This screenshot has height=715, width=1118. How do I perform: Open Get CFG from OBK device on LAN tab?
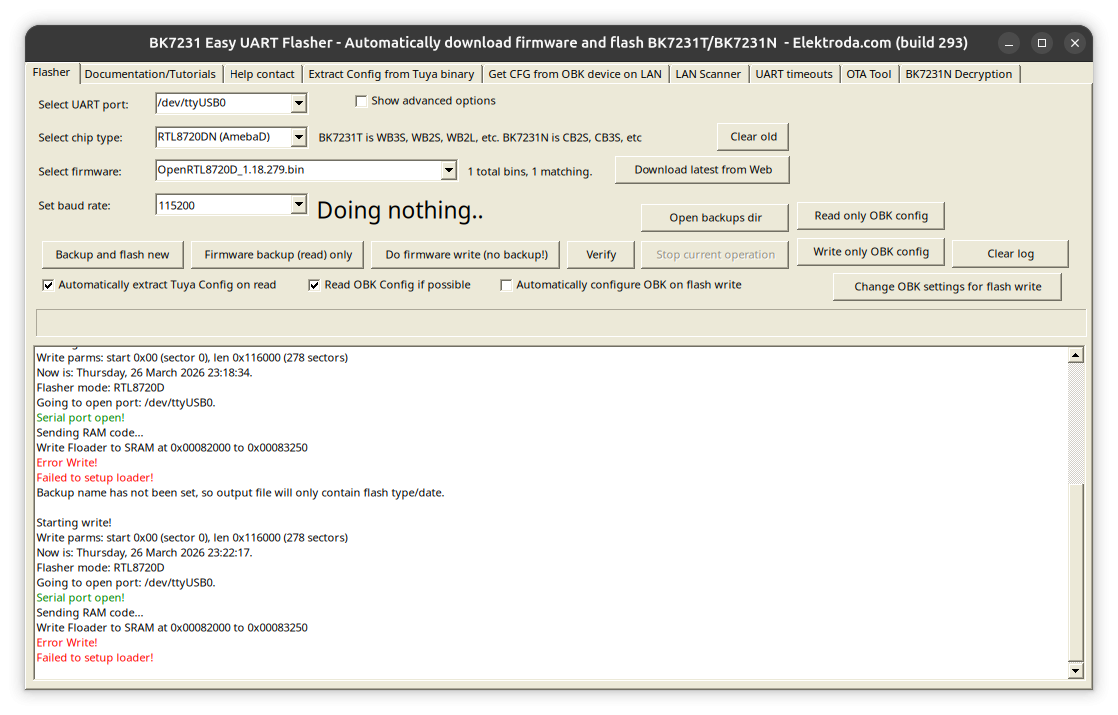575,74
